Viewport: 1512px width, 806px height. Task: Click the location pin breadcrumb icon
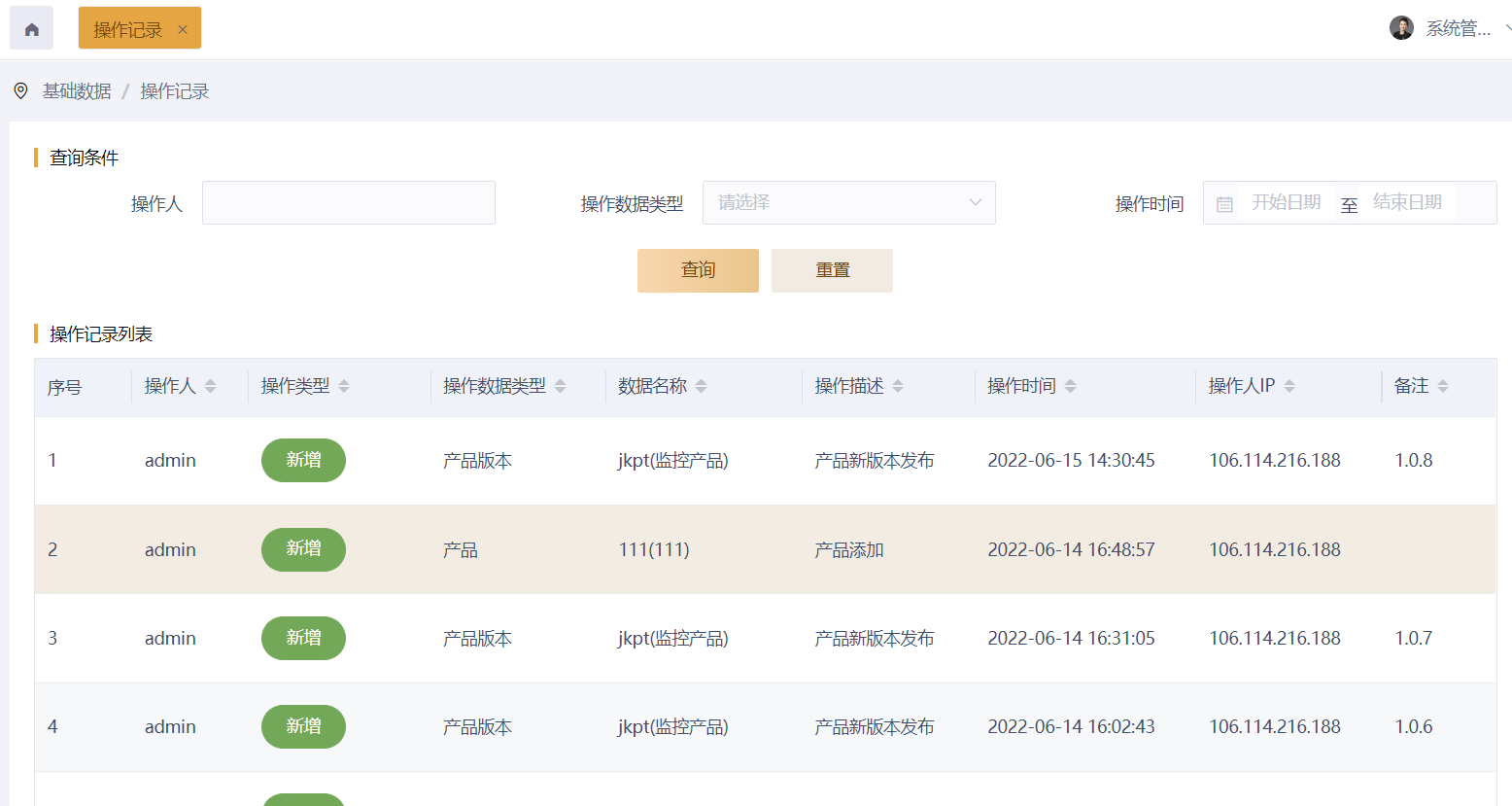coord(20,90)
